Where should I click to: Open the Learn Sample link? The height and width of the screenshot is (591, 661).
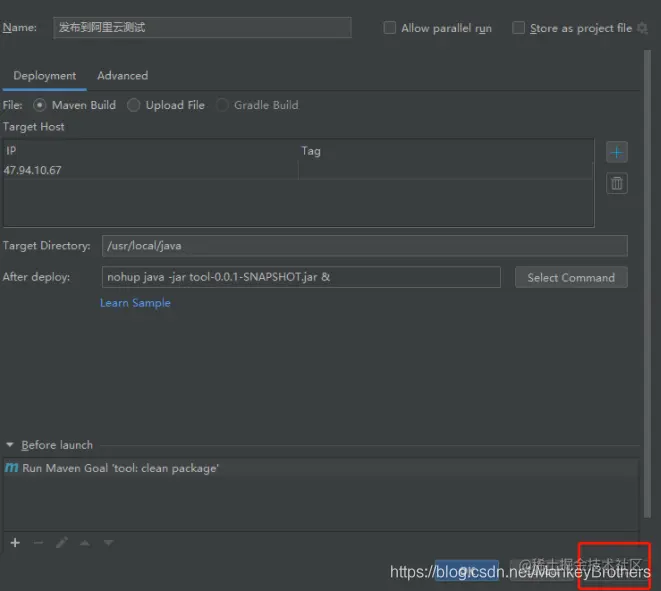click(135, 303)
